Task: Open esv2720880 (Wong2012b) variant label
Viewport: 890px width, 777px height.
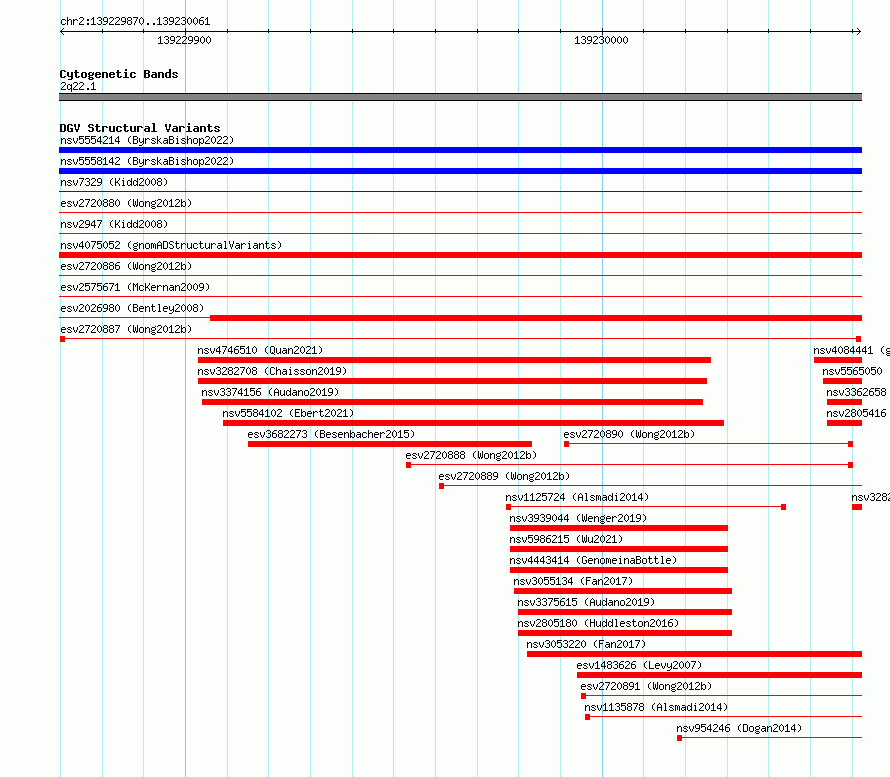Action: 126,203
